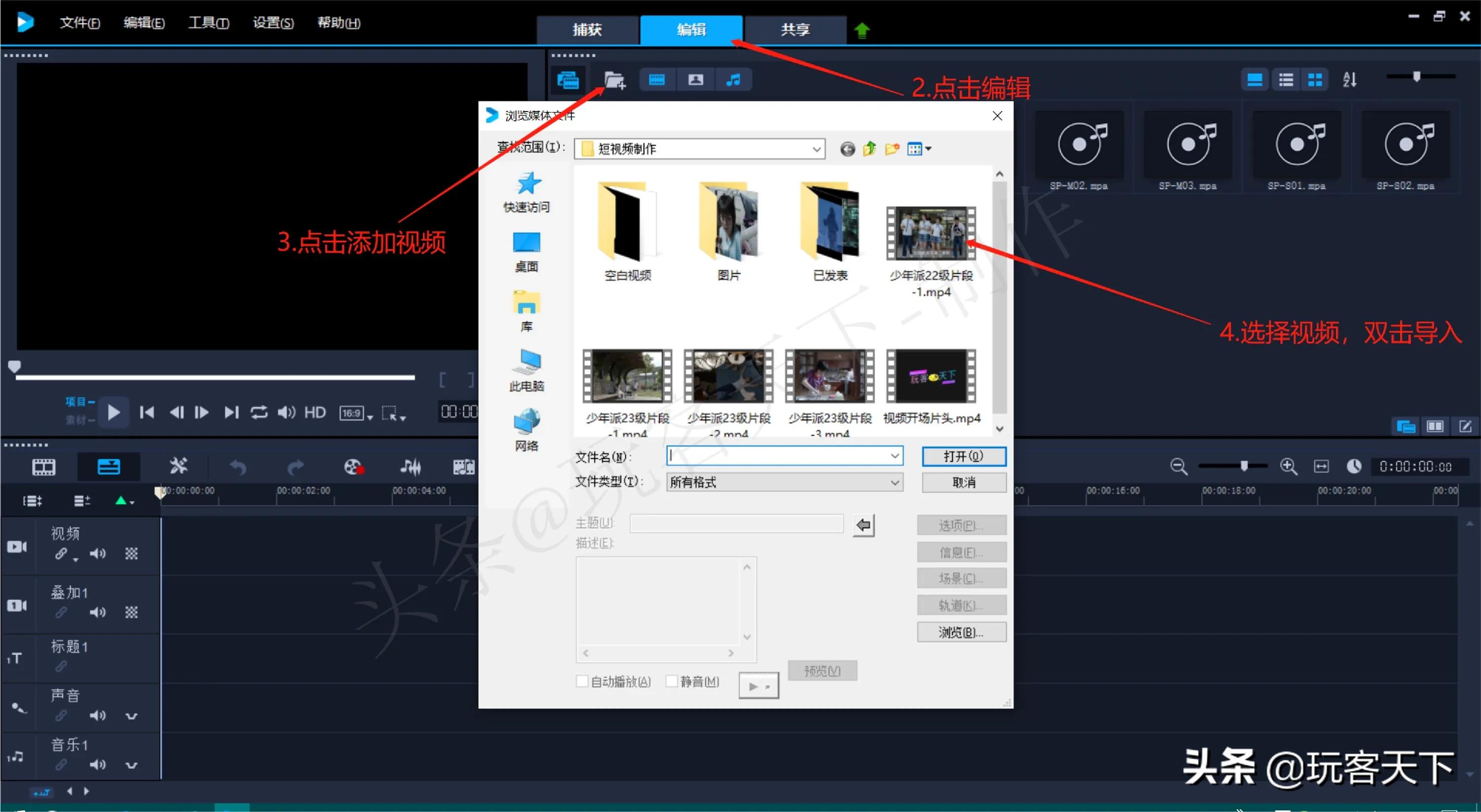Click the record/capture option reel icon
Image resolution: width=1481 pixels, height=812 pixels.
click(353, 467)
